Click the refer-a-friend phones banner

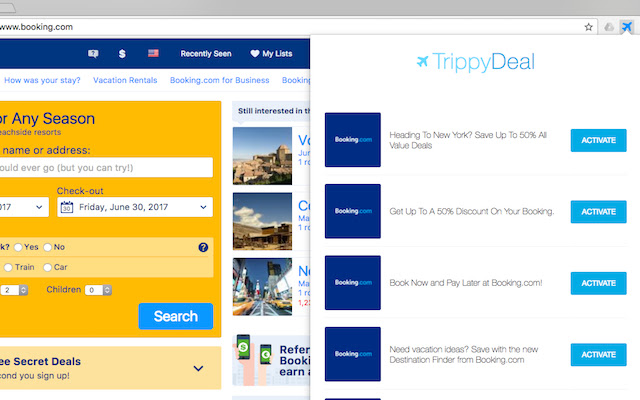coord(271,360)
